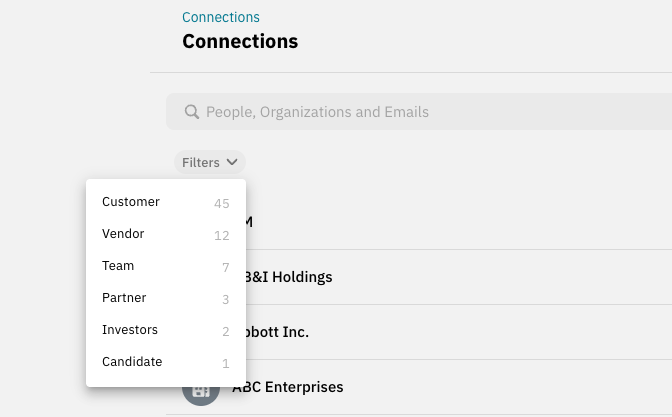Click the Filters pill label
Image resolution: width=672 pixels, height=417 pixels.
click(x=201, y=162)
